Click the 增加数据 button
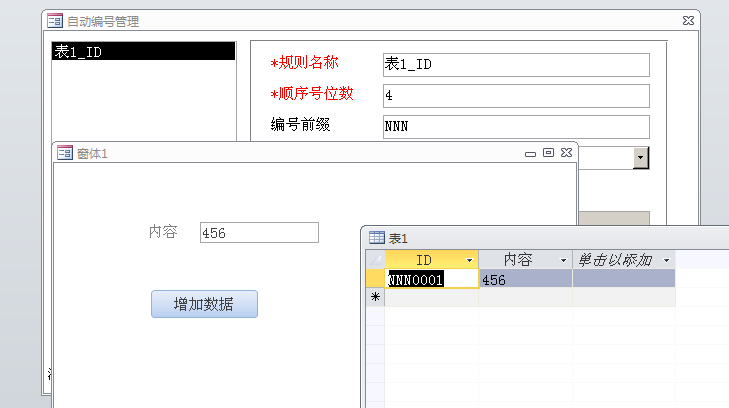Image resolution: width=729 pixels, height=408 pixels. pos(205,304)
